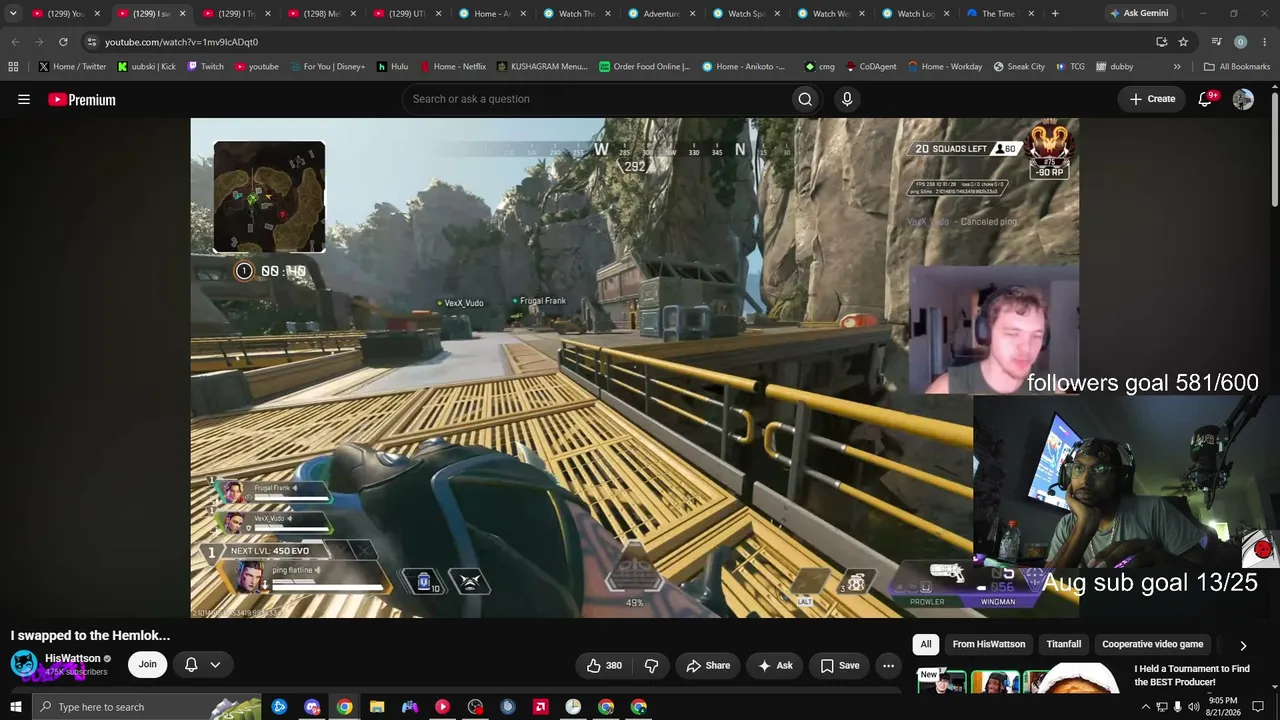Open the YouTube account avatar menu
Viewport: 1280px width, 720px height.
point(1243,99)
